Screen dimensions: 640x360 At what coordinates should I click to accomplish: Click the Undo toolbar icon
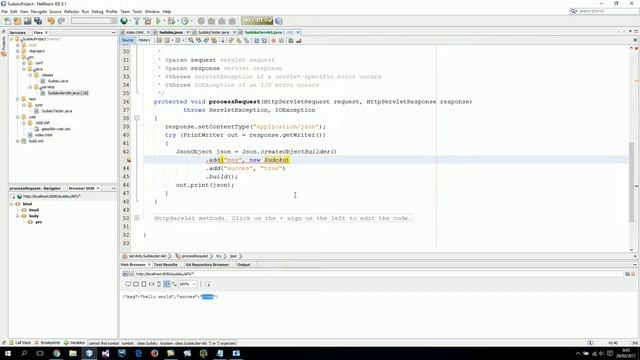coord(51,21)
